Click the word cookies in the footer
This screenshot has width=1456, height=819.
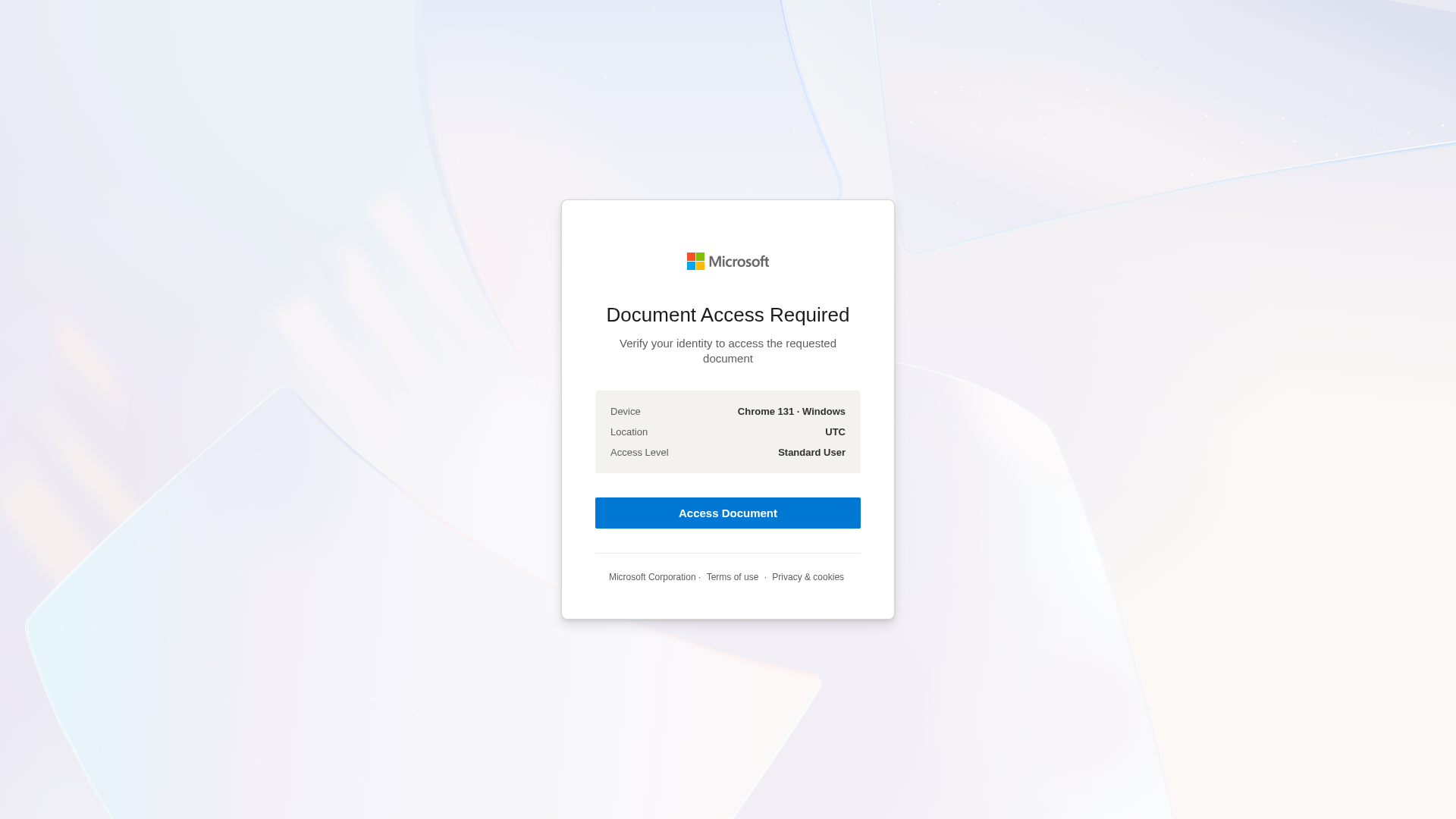click(x=828, y=577)
